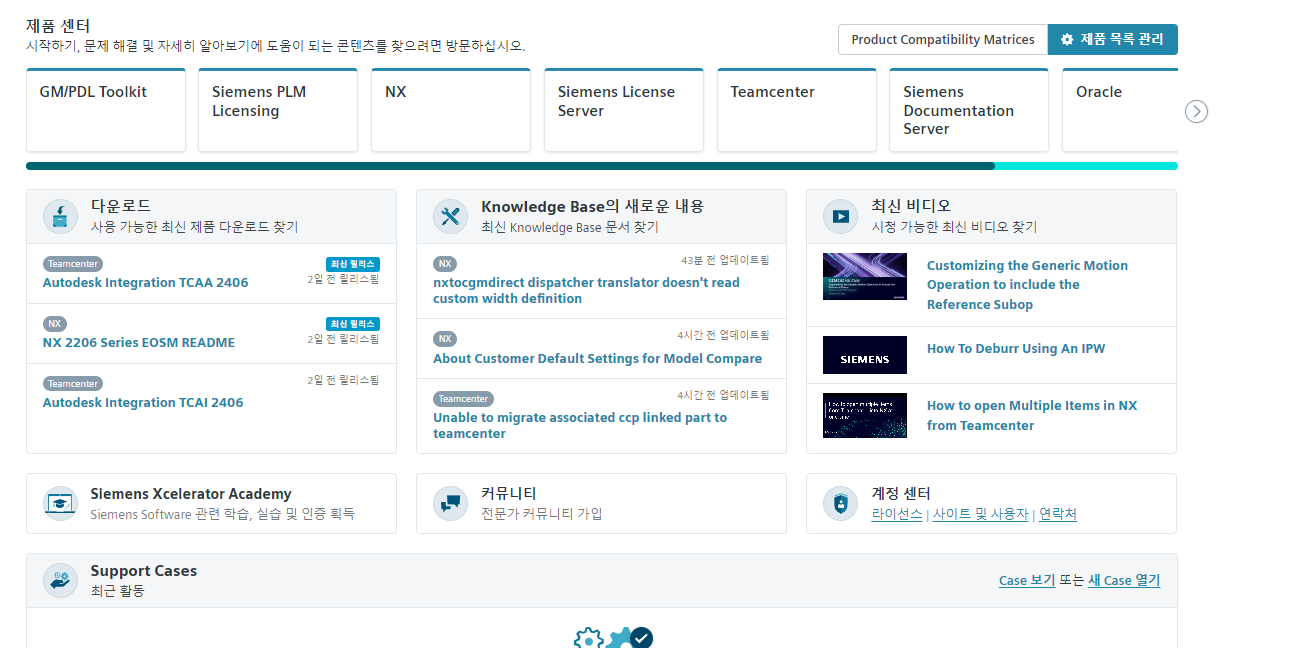Open Autodesk Integration TCAI 2406 download

143,403
